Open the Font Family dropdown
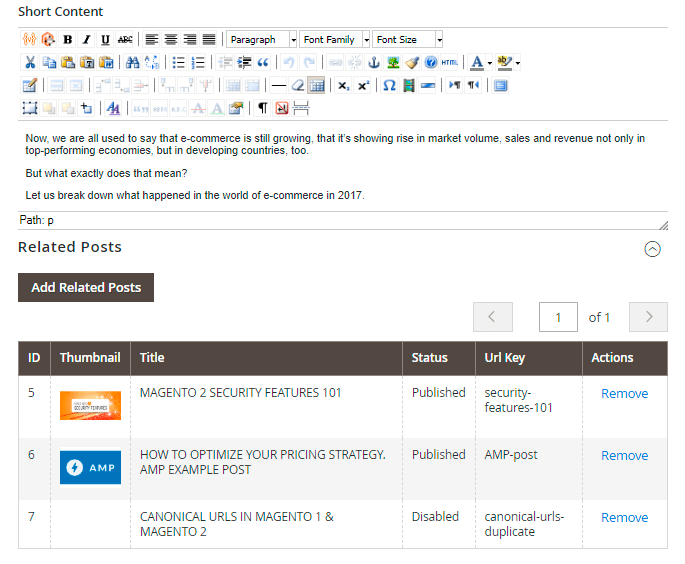This screenshot has width=685, height=564. click(335, 40)
